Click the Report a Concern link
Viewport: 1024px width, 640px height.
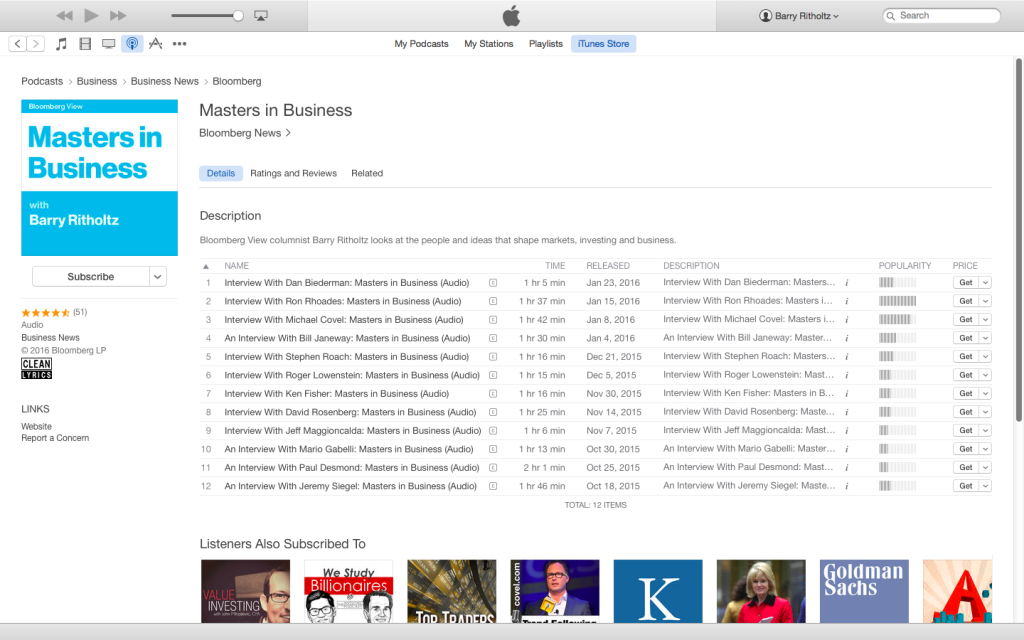click(55, 438)
